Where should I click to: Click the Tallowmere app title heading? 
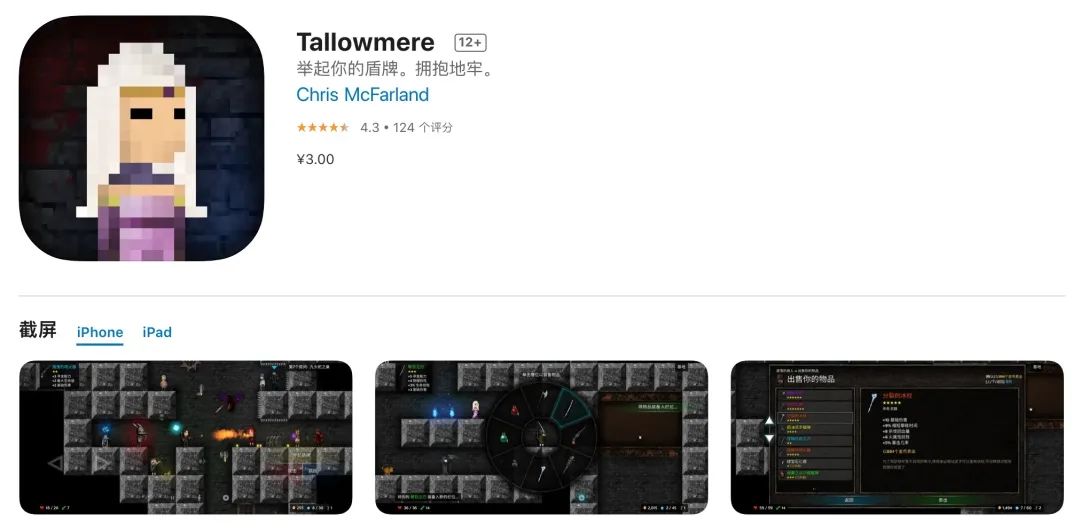(365, 43)
